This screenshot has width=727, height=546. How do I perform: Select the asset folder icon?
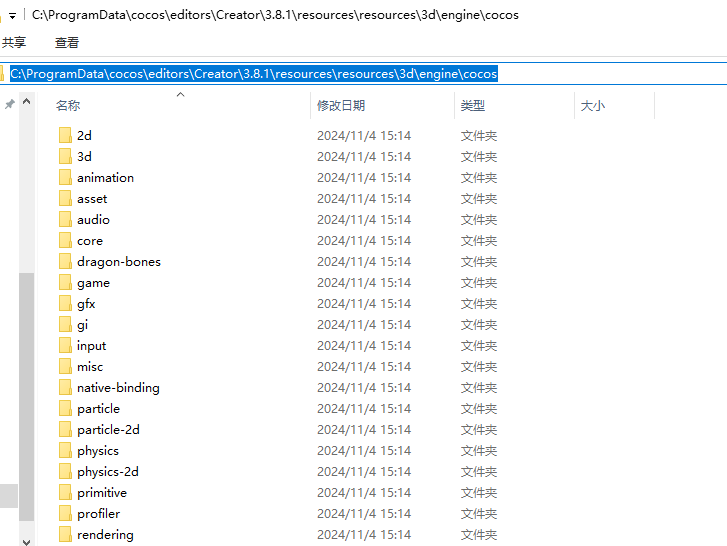[x=65, y=198]
